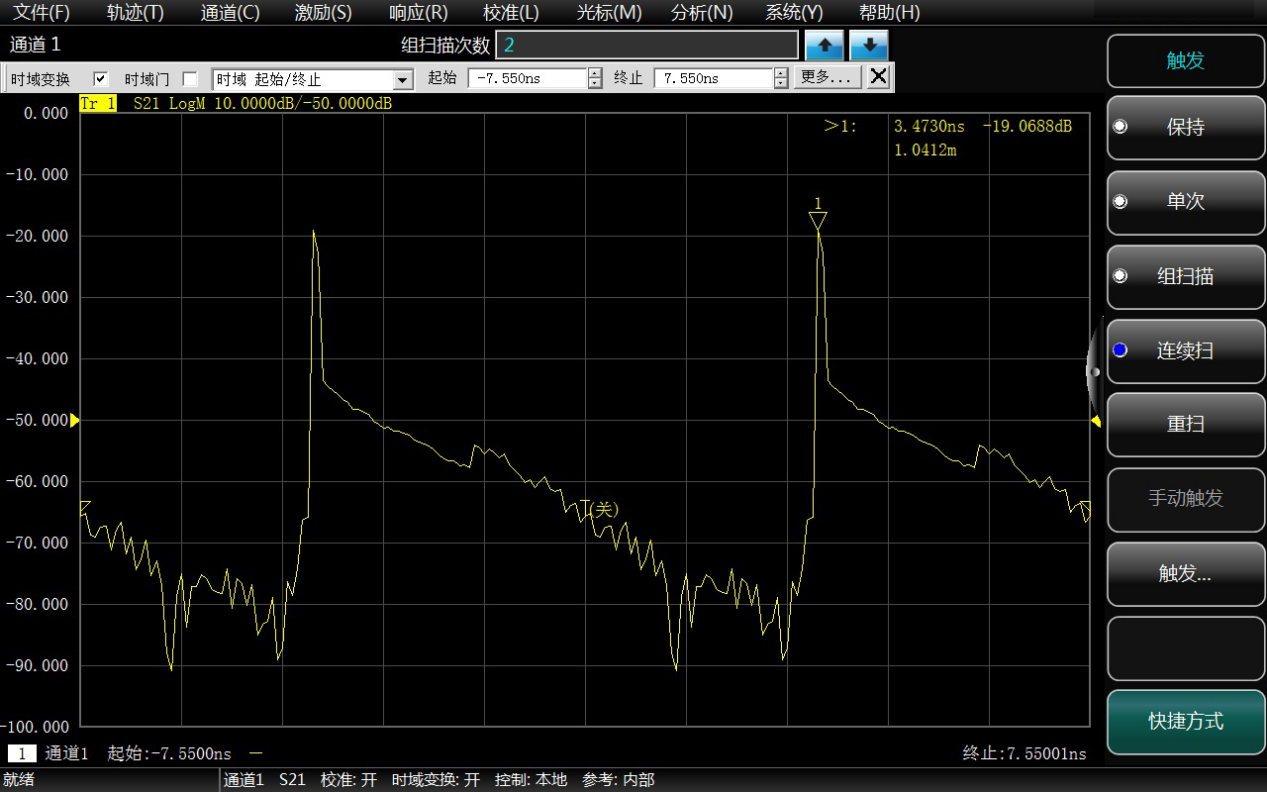
Task: Click marker 1 triangle on the trace peak
Action: tap(818, 218)
